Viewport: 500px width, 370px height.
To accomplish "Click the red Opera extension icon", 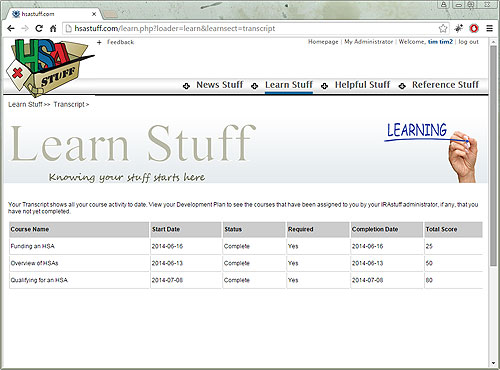I will [474, 29].
